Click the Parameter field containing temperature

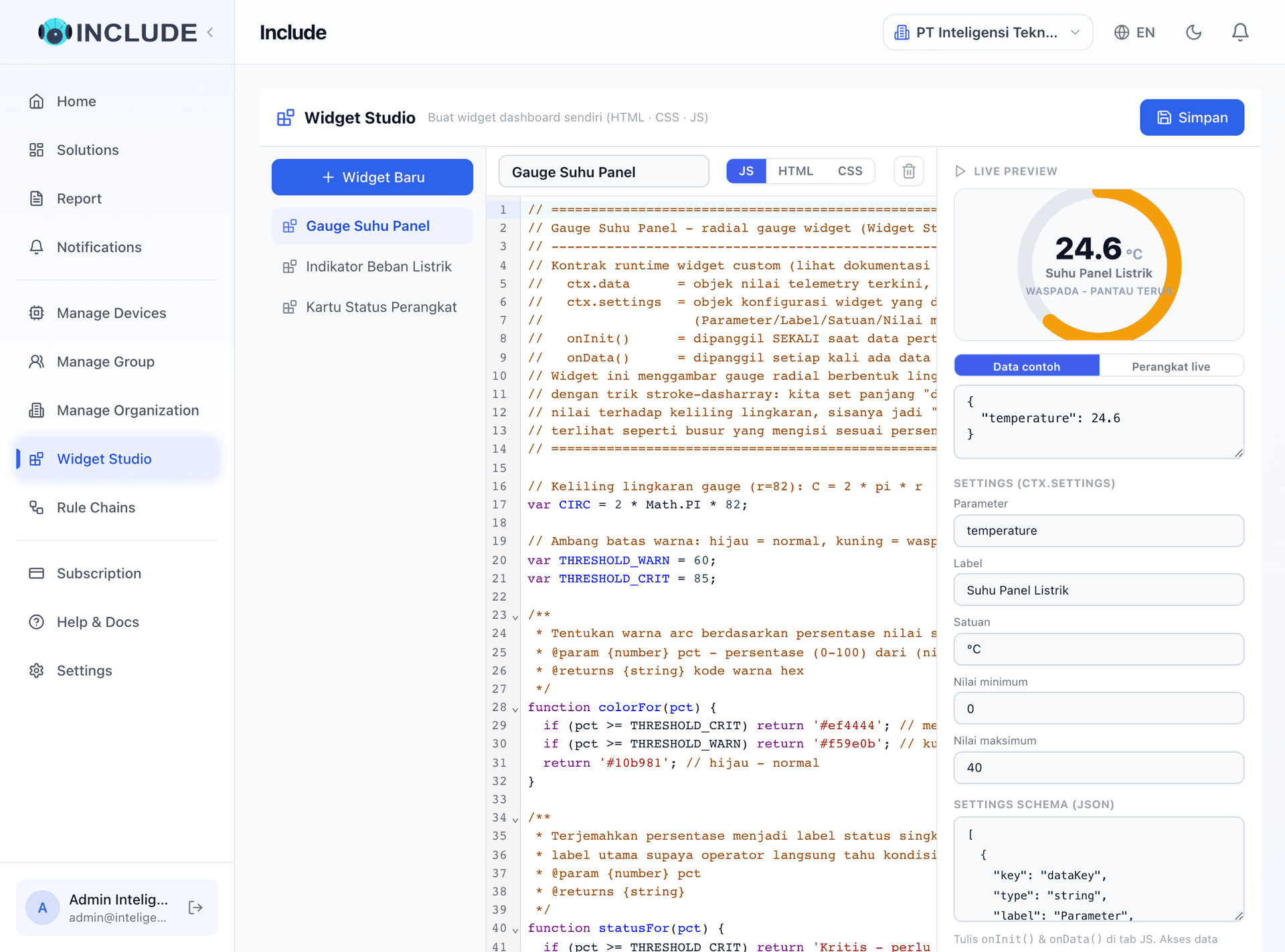[x=1098, y=531]
